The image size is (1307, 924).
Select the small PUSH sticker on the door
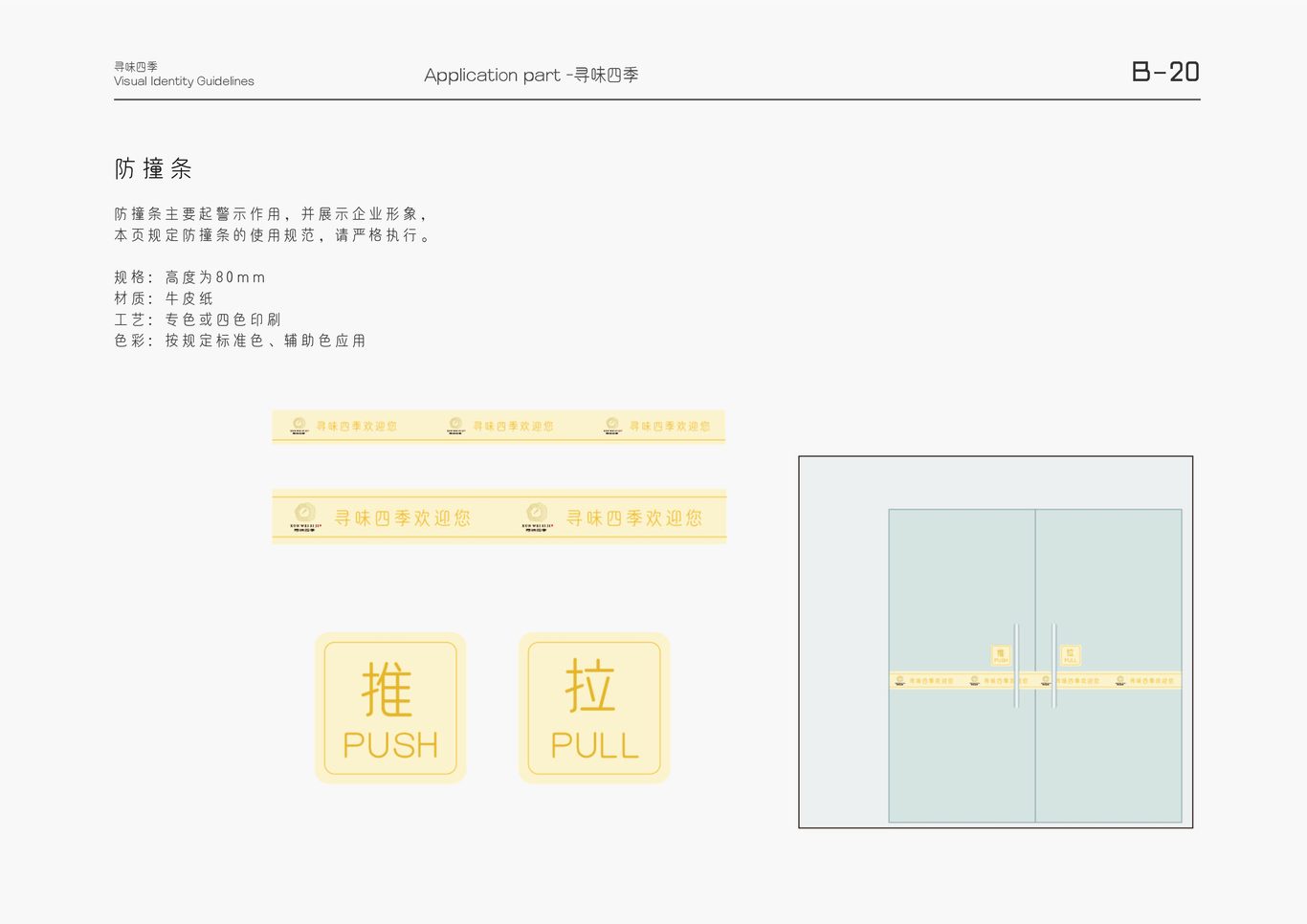tap(1001, 655)
